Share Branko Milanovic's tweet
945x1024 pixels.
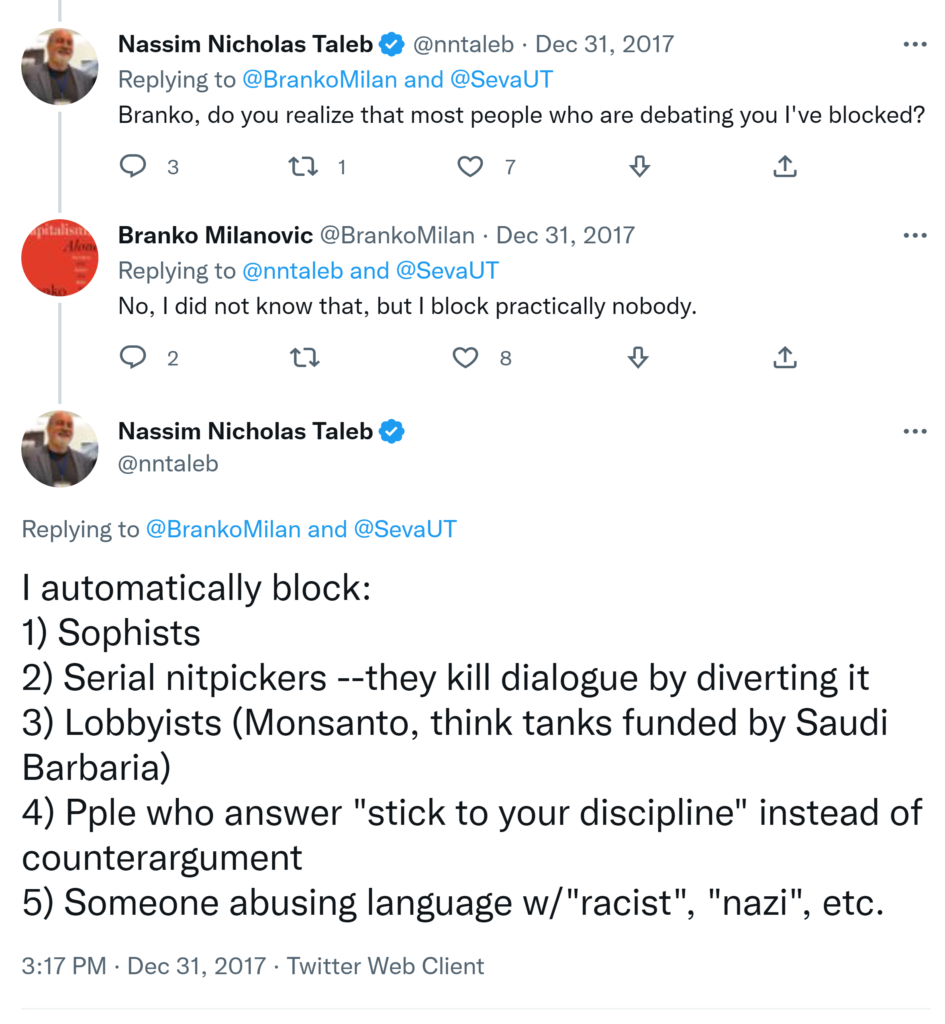[786, 357]
